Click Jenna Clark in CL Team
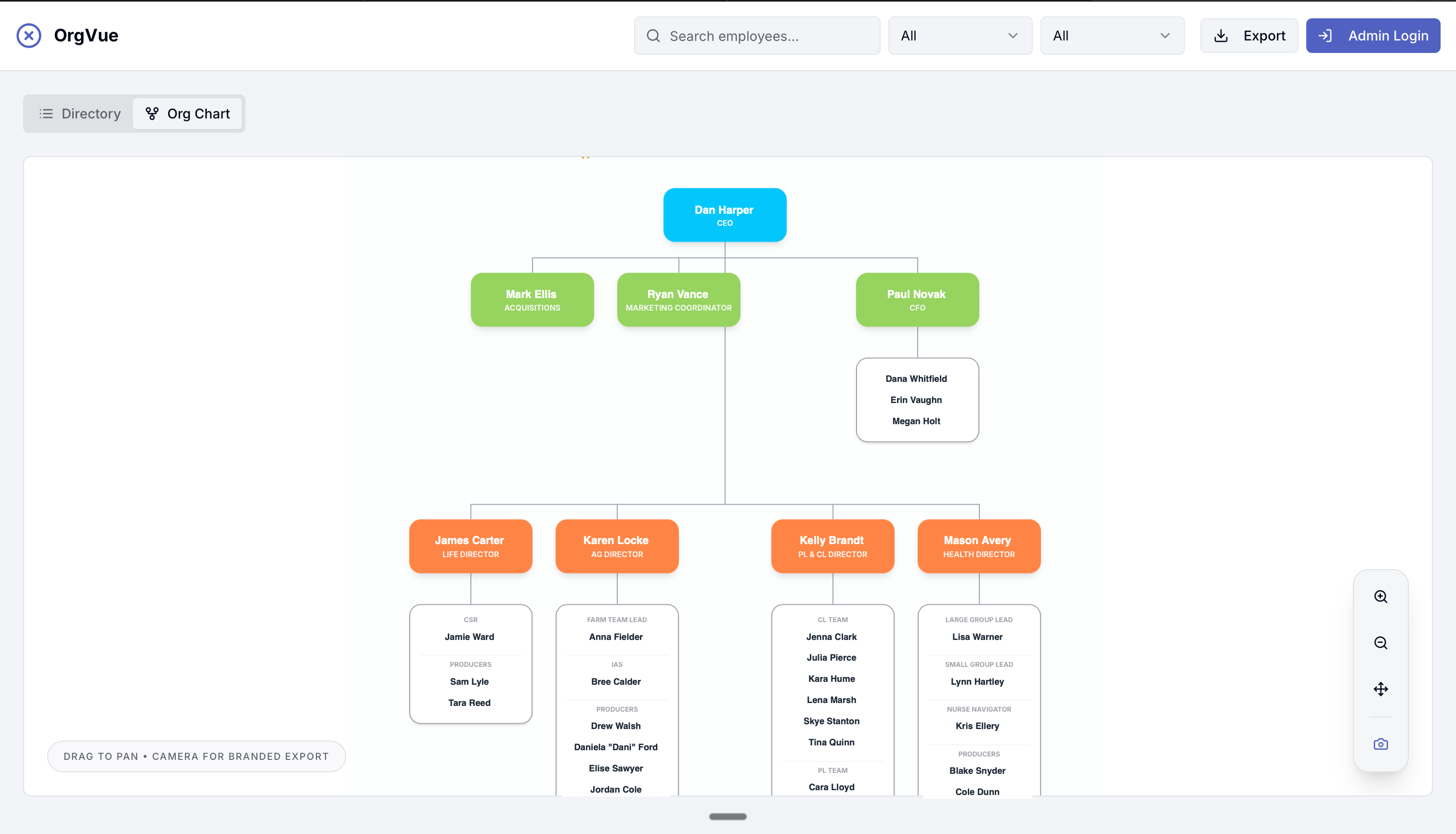The width and height of the screenshot is (1456, 834). pyautogui.click(x=831, y=637)
